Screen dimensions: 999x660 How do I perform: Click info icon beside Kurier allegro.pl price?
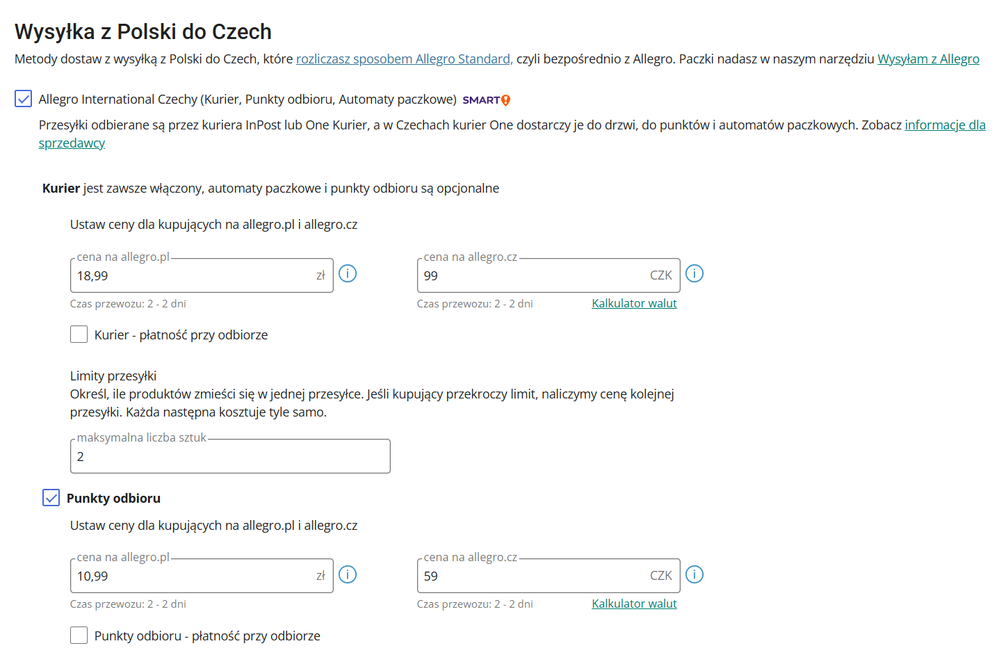point(348,274)
